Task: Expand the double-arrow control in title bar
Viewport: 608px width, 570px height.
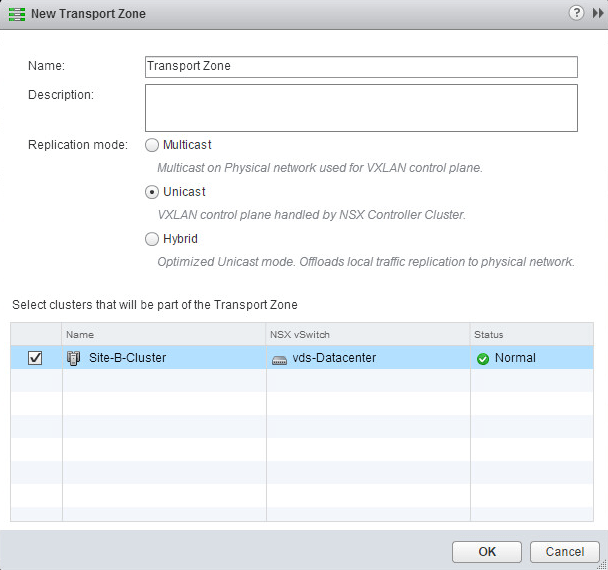Action: click(x=597, y=12)
